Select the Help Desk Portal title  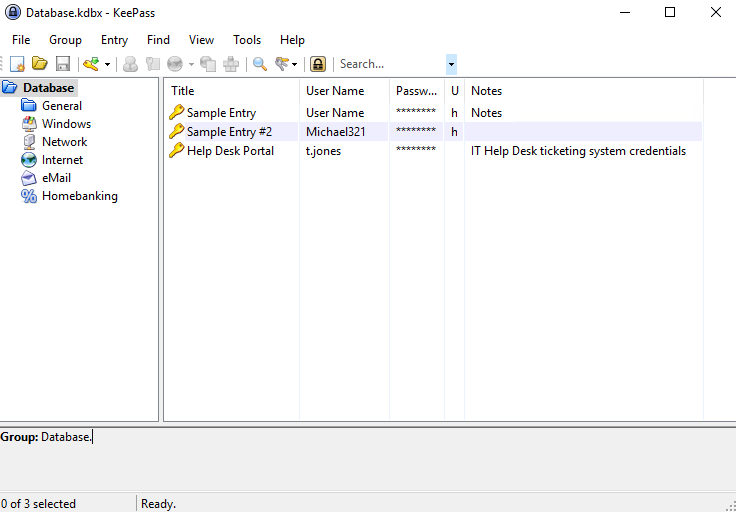point(230,151)
